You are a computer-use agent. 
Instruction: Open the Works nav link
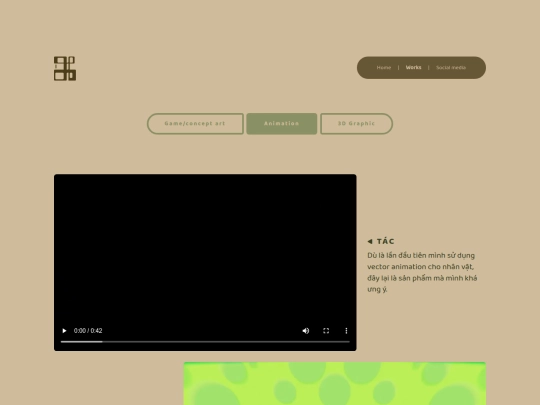(413, 68)
